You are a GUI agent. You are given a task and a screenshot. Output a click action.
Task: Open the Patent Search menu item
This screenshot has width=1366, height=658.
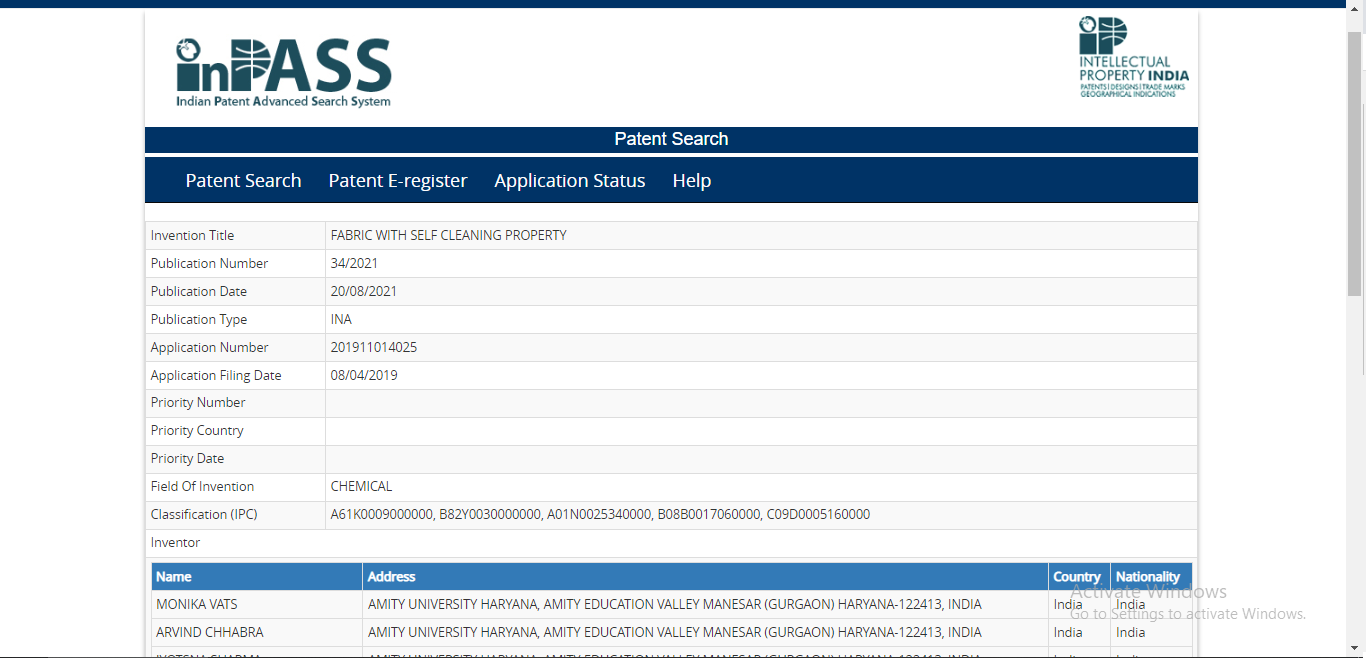243,181
